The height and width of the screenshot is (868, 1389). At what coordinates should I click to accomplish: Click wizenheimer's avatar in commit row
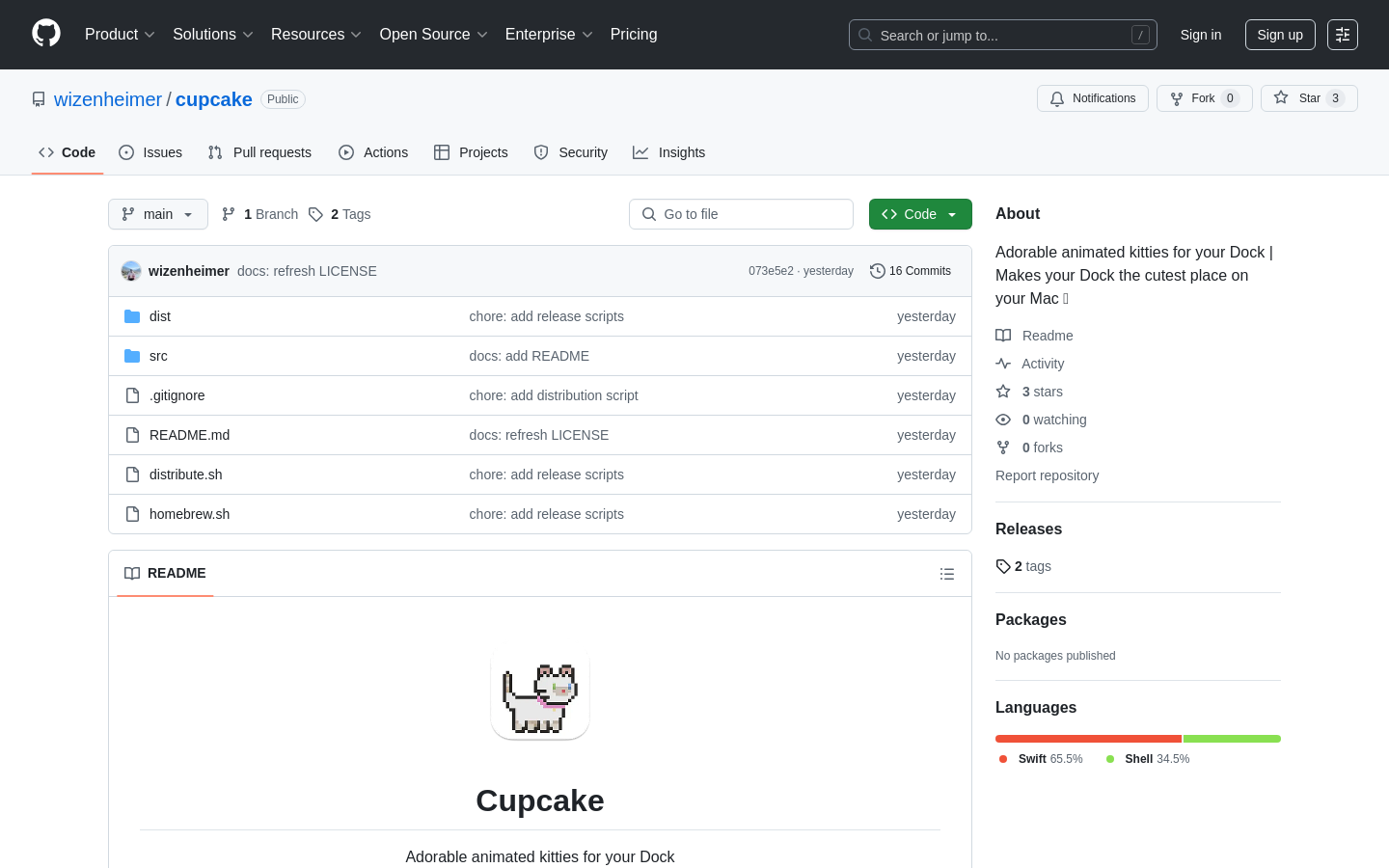pos(131,271)
